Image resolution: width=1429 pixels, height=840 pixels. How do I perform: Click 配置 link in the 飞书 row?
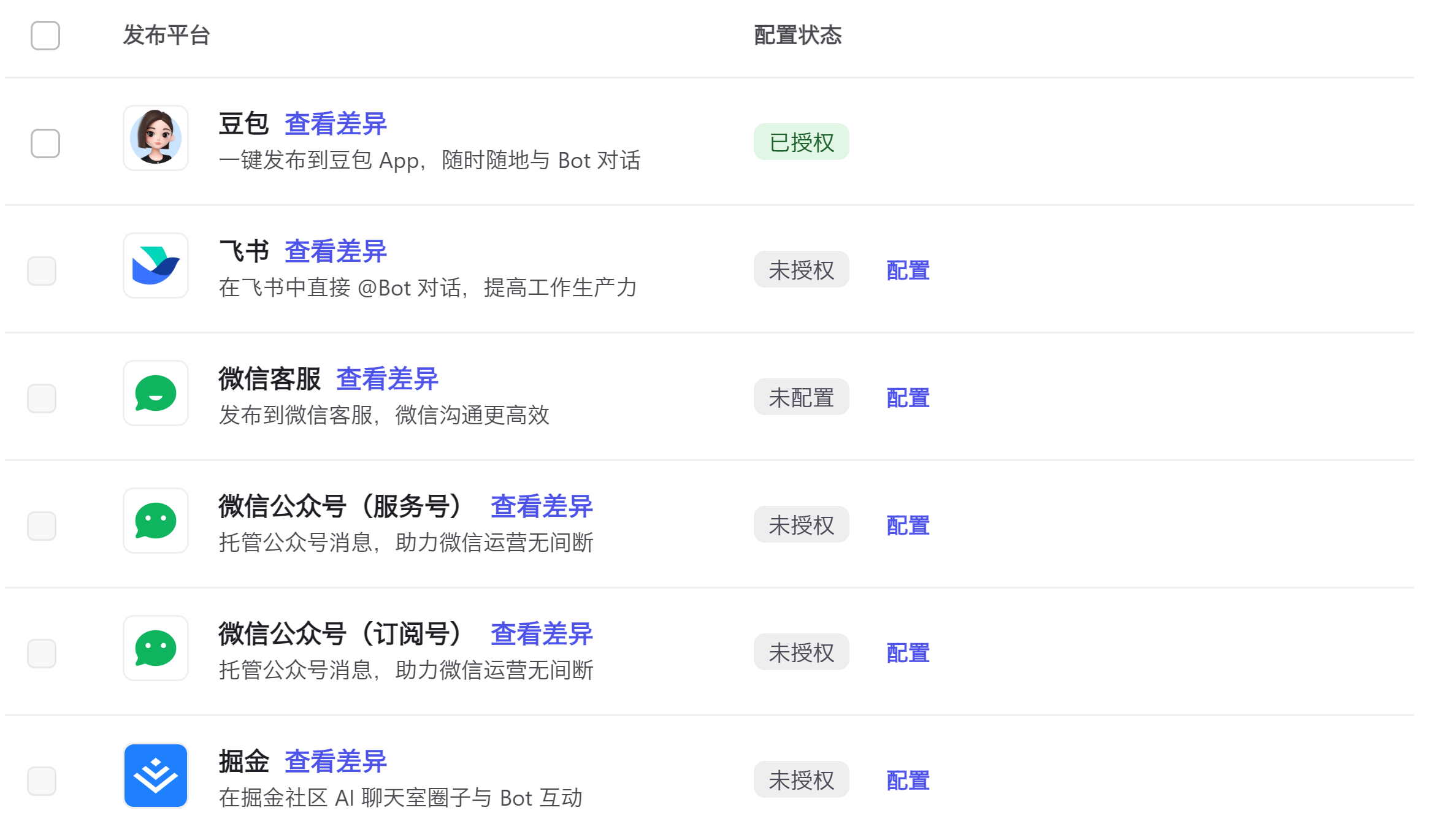click(908, 270)
